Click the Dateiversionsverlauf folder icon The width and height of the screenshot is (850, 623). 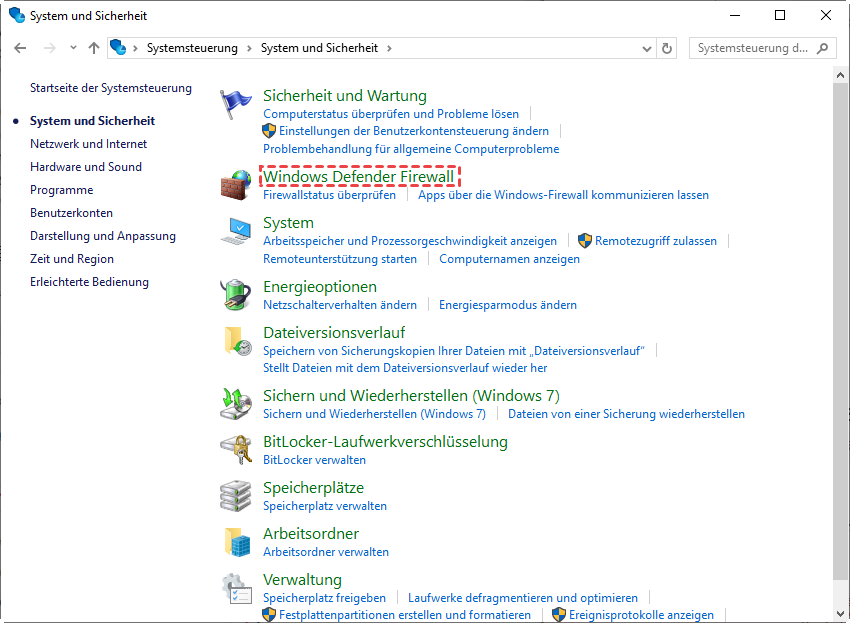[237, 341]
